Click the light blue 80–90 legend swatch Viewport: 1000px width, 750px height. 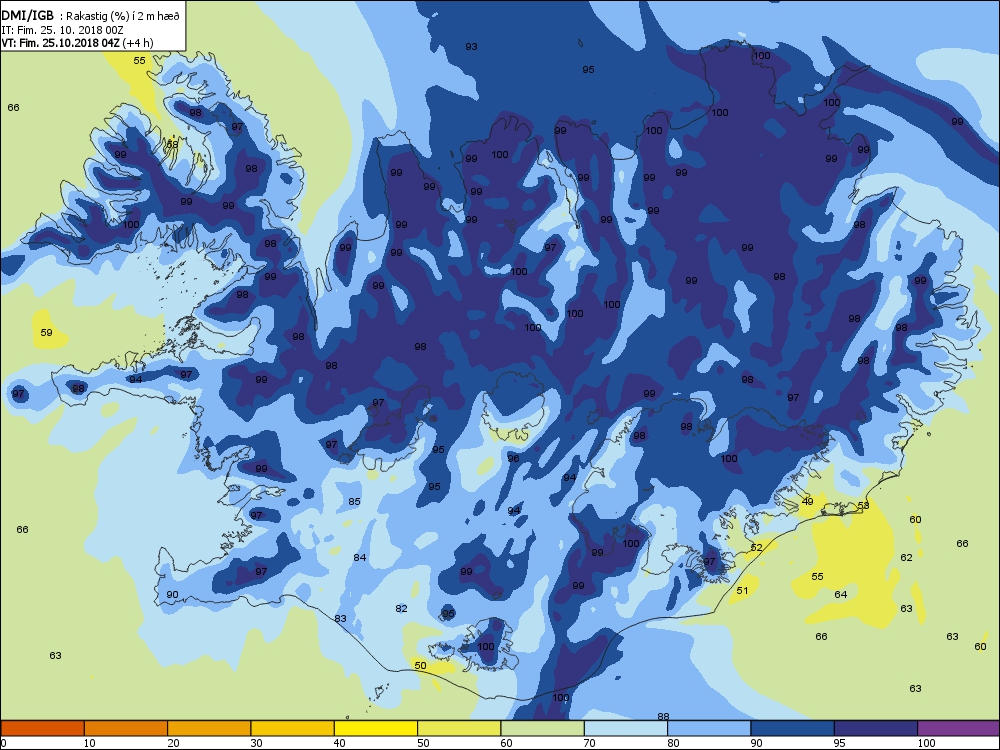[709, 728]
